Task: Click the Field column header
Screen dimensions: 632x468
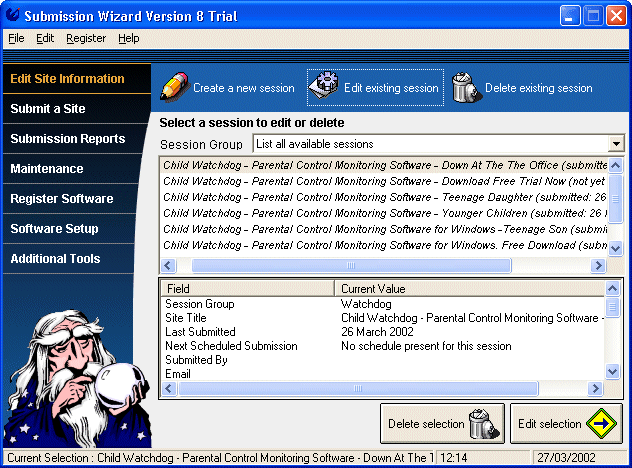Action: click(247, 289)
